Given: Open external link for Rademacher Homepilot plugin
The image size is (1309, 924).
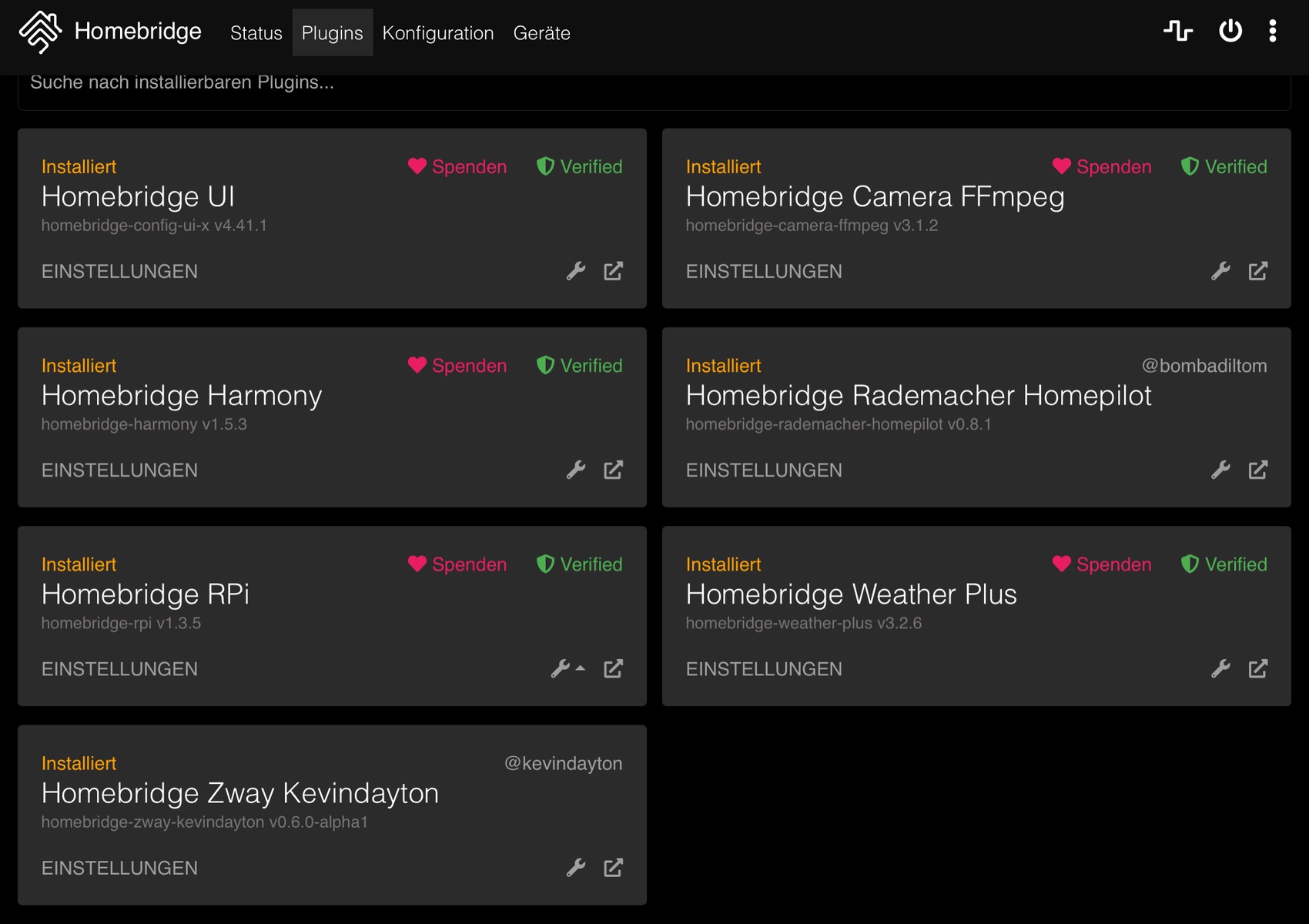Looking at the screenshot, I should pos(1257,470).
